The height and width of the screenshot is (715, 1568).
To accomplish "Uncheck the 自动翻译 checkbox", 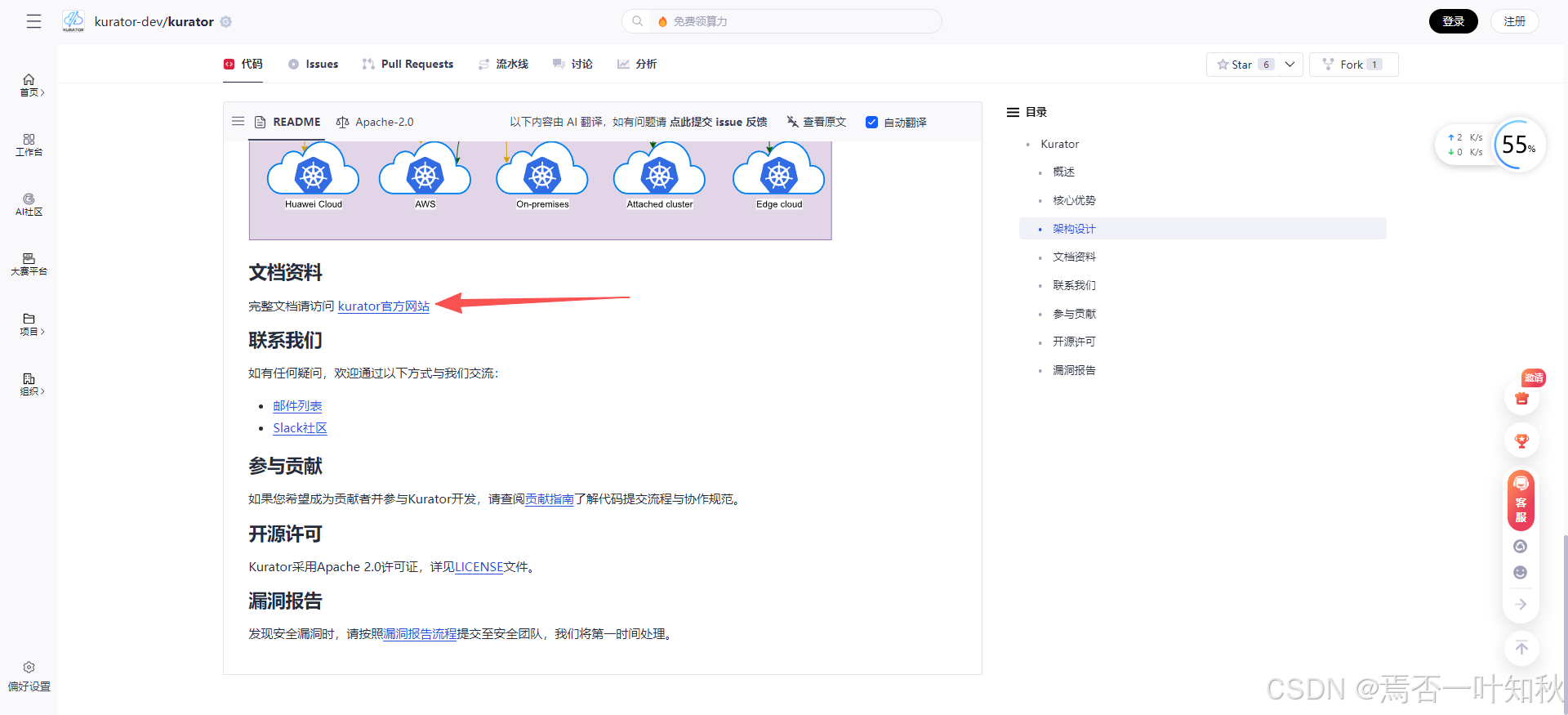I will click(871, 122).
